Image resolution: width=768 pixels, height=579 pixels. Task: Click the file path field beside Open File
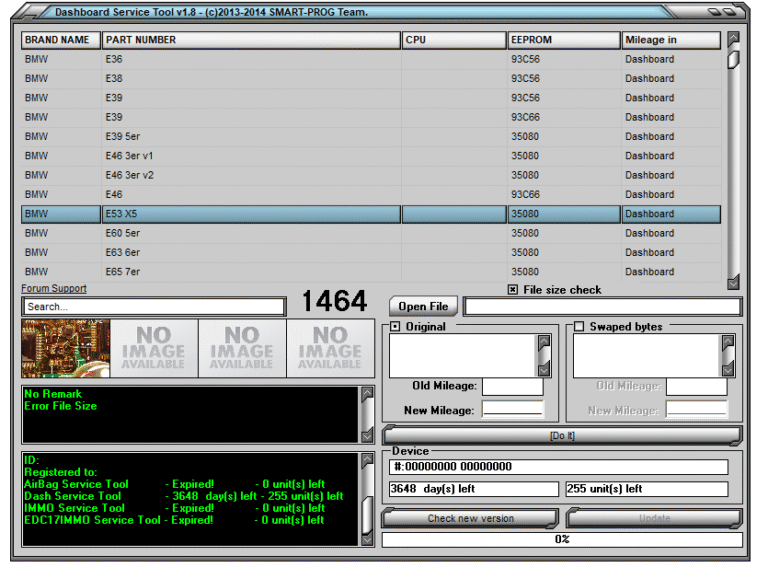click(x=602, y=307)
